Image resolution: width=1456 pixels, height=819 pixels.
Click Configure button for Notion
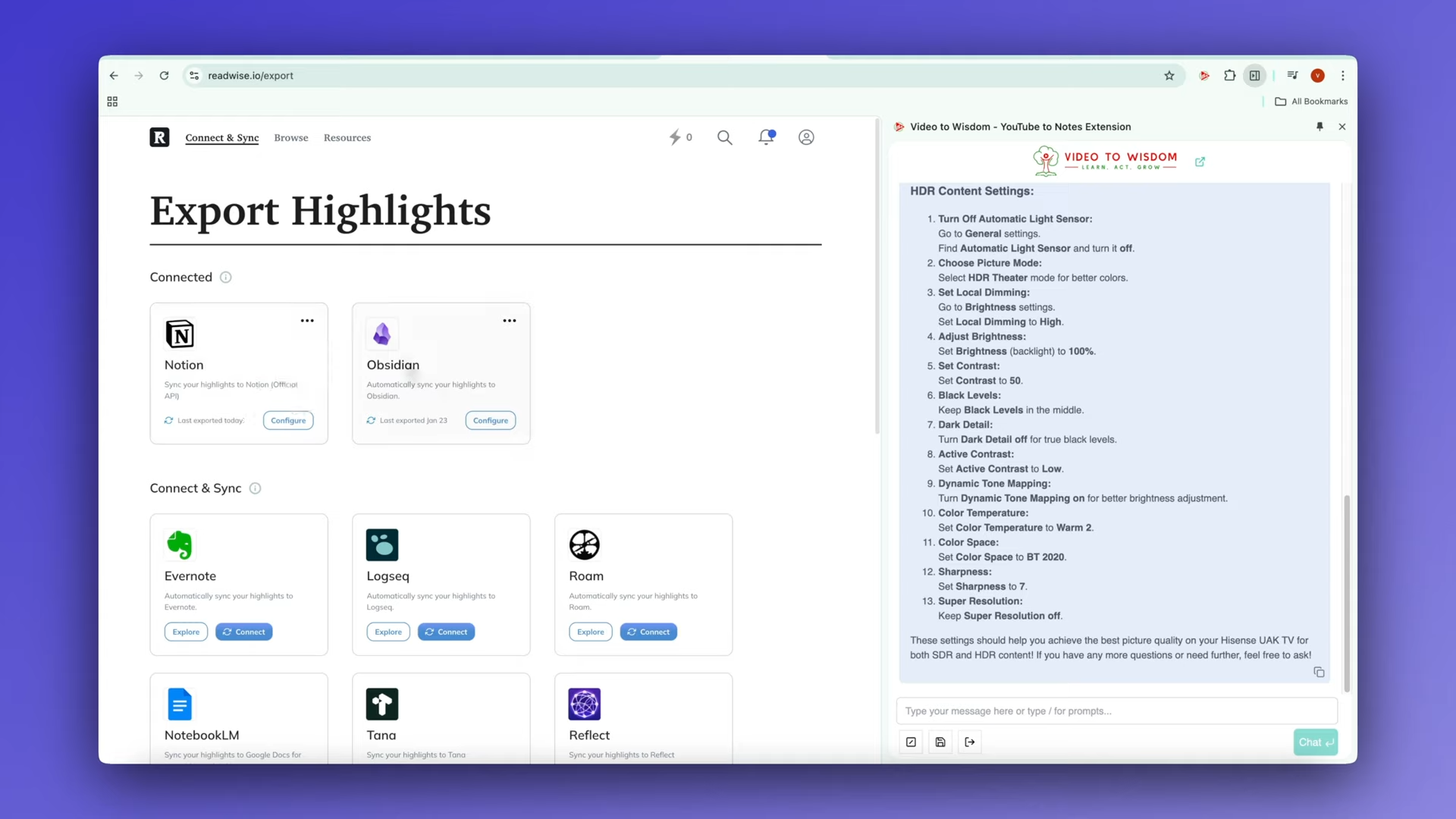coord(288,419)
